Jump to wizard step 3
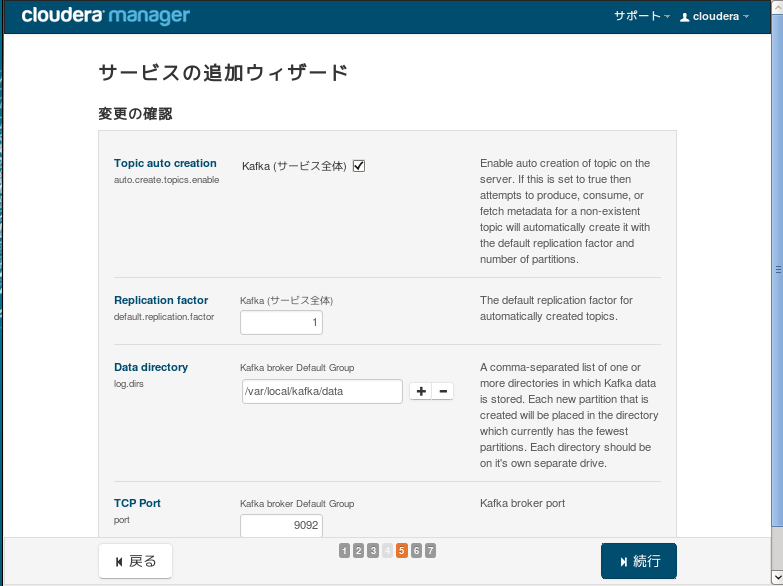 (373, 551)
